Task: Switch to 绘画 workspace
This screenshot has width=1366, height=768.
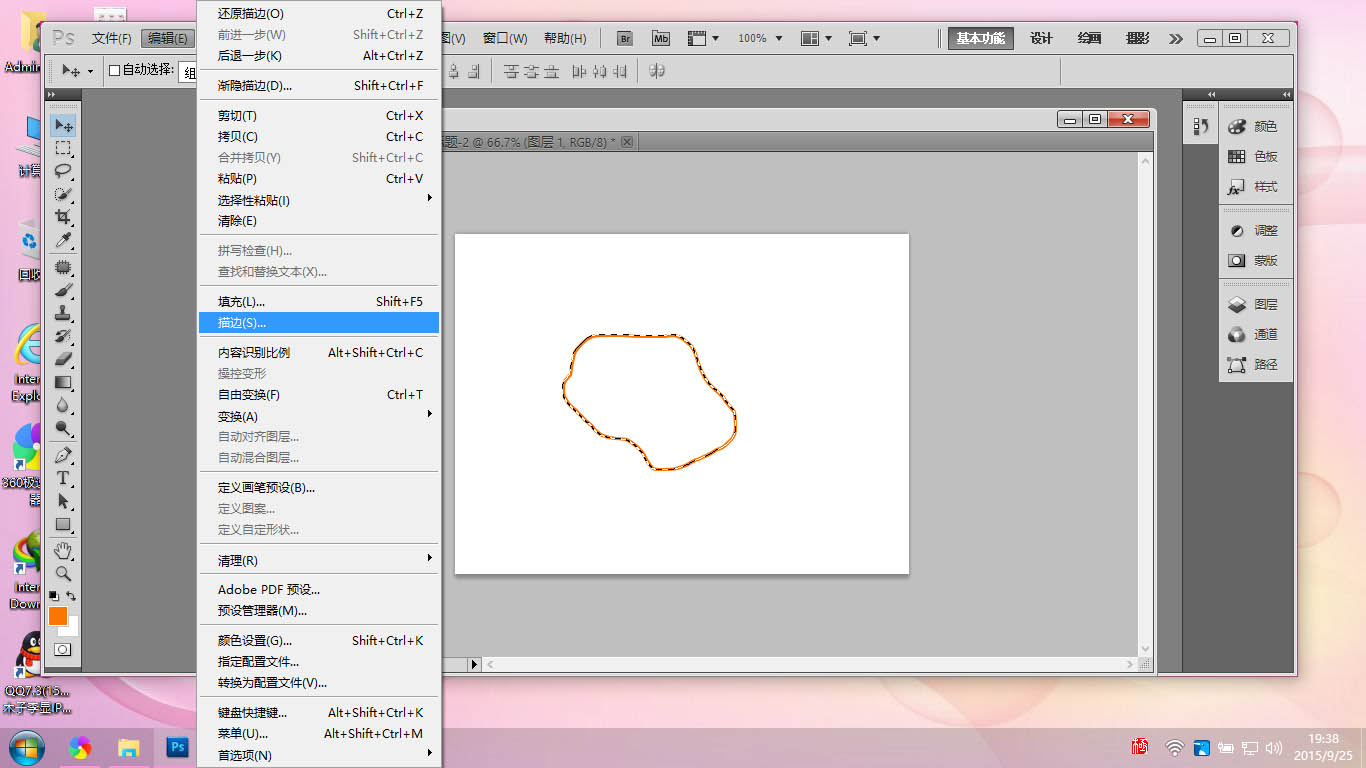Action: tap(1089, 38)
